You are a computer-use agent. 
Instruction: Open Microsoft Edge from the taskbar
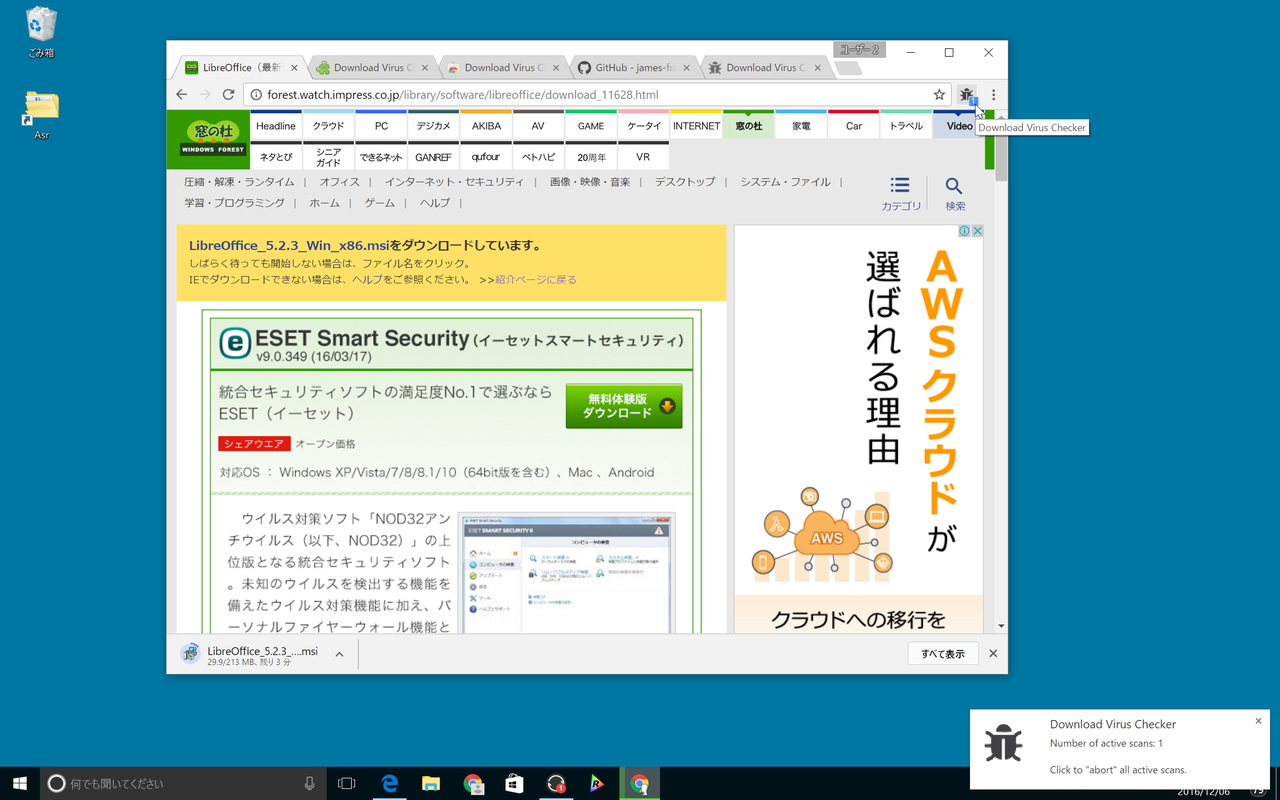click(389, 783)
